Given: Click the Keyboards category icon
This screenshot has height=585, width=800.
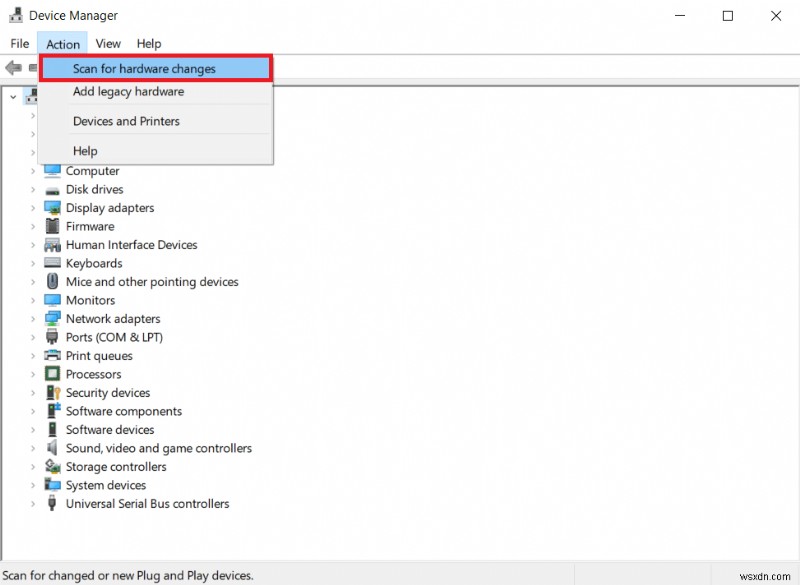Looking at the screenshot, I should 53,264.
